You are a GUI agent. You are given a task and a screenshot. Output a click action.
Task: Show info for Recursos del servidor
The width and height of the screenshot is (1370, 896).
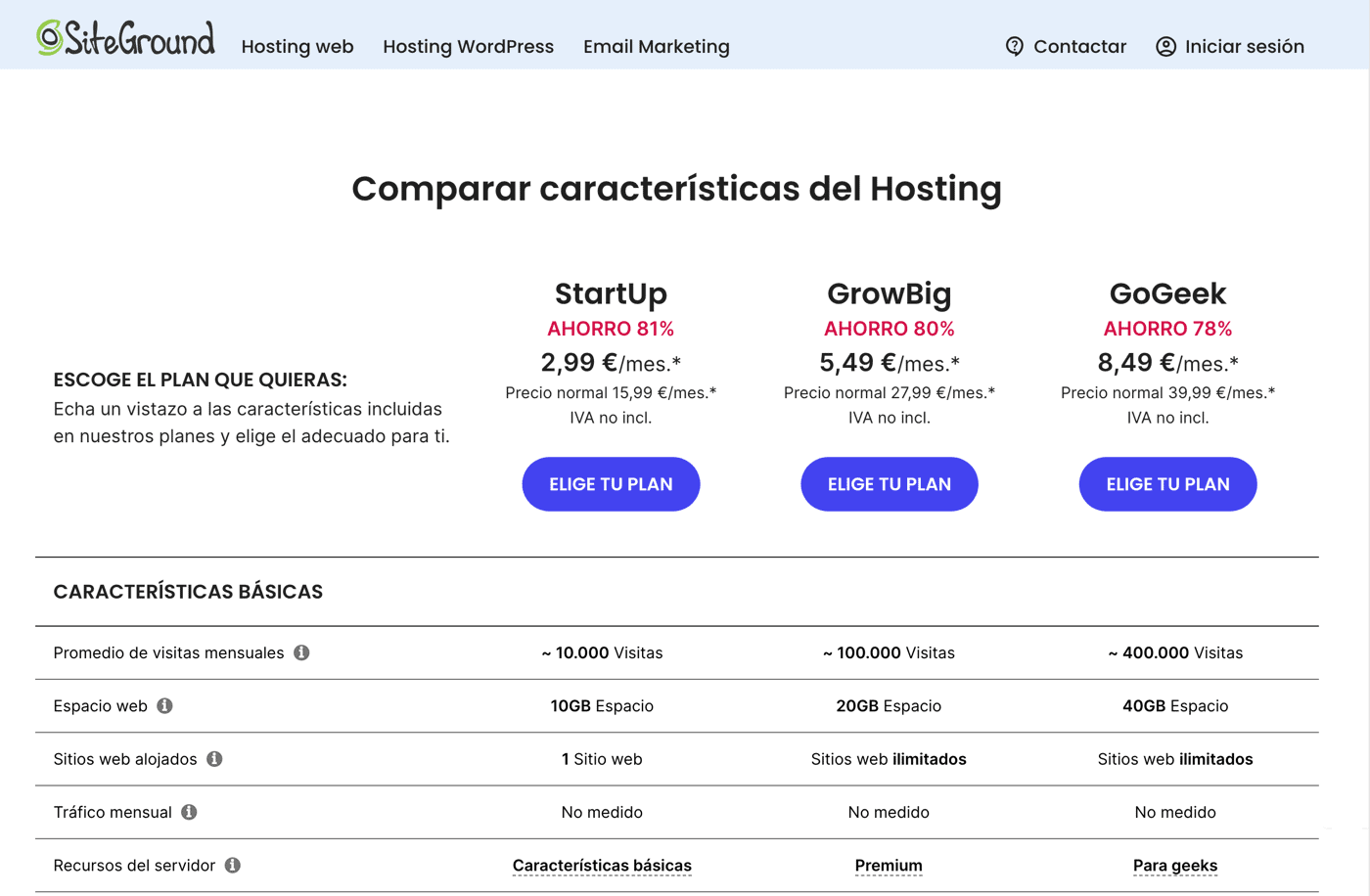tap(233, 865)
